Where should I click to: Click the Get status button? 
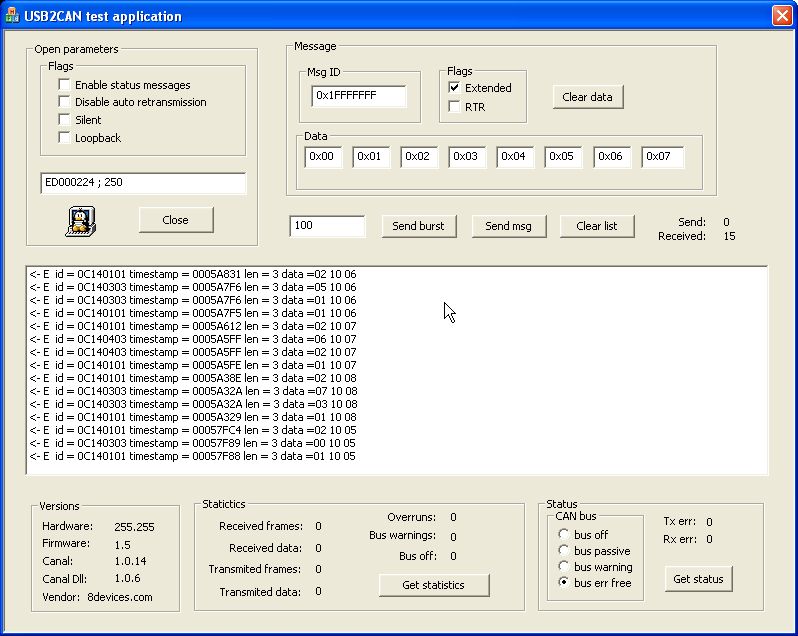[698, 579]
